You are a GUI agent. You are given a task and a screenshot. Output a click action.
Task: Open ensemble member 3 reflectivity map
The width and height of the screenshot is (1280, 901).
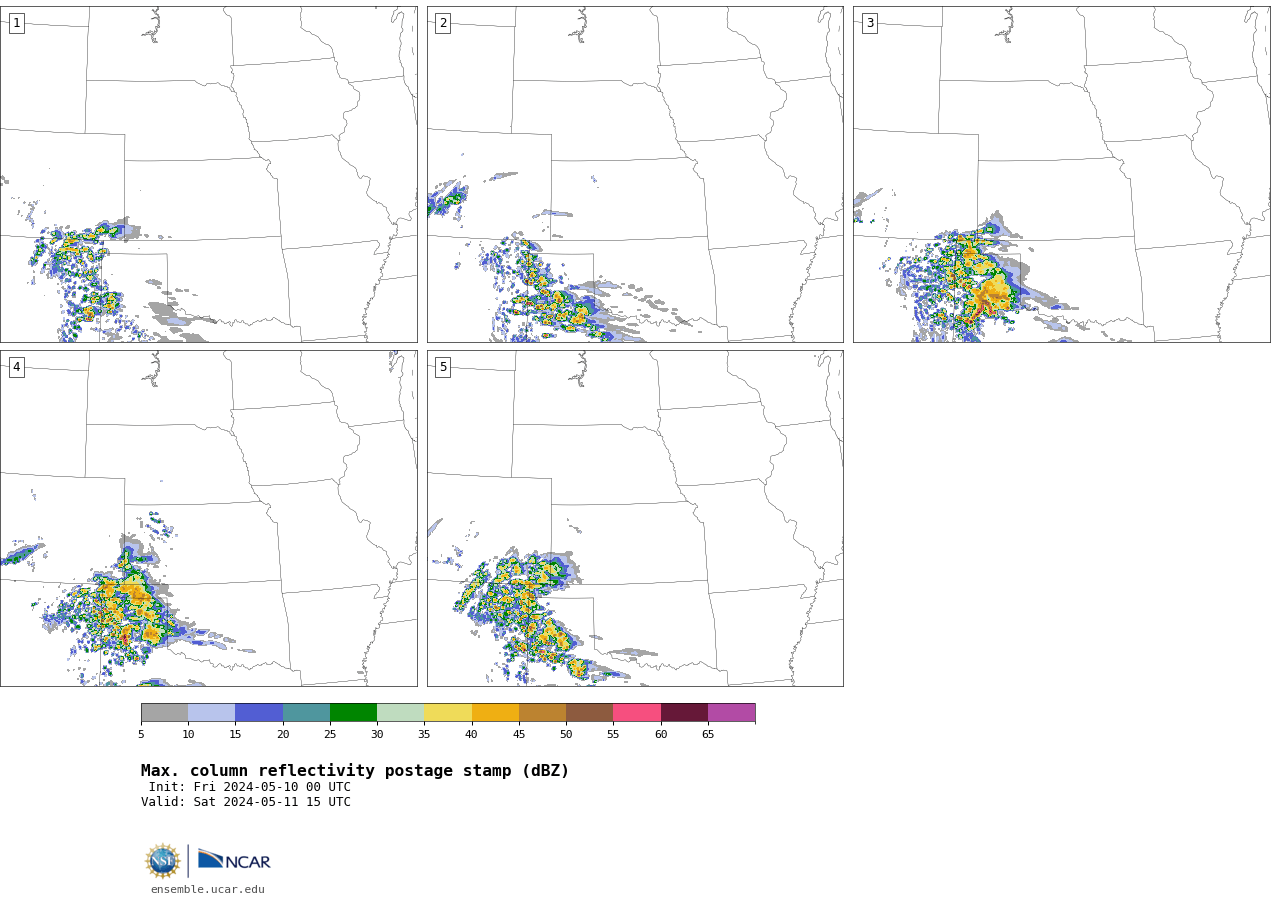1062,174
